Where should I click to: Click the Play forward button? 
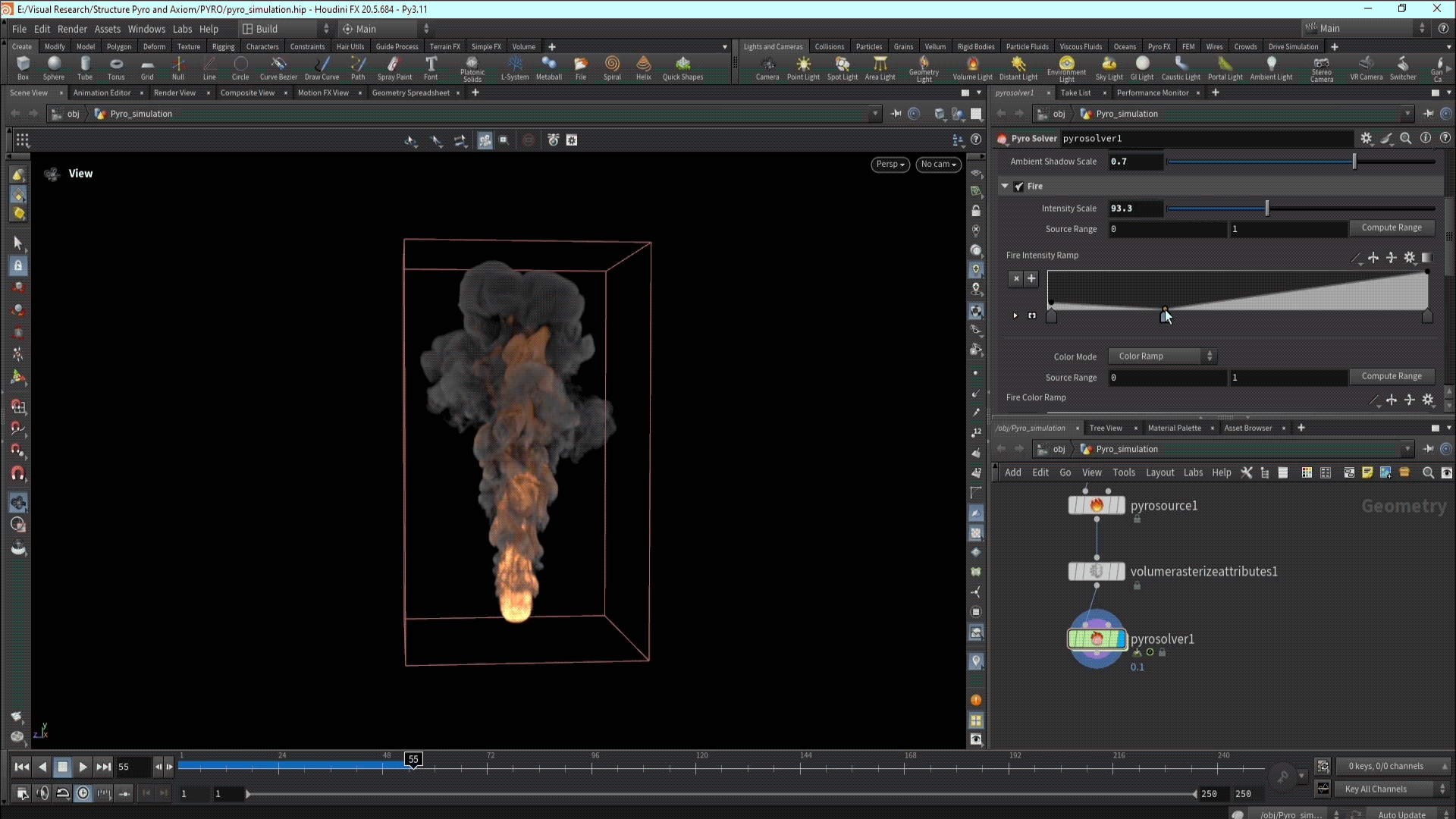(83, 767)
